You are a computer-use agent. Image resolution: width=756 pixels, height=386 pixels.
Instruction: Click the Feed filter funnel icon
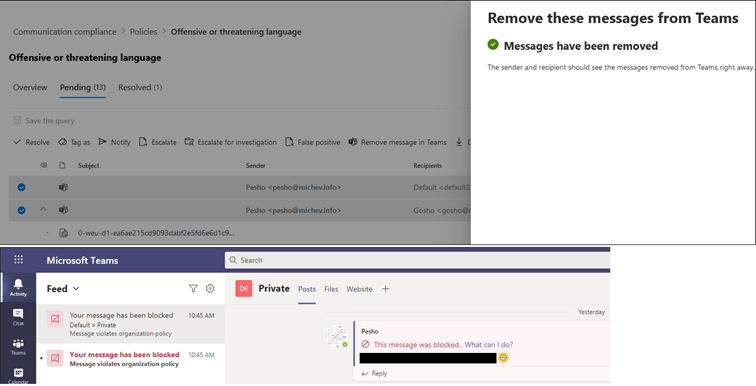193,289
